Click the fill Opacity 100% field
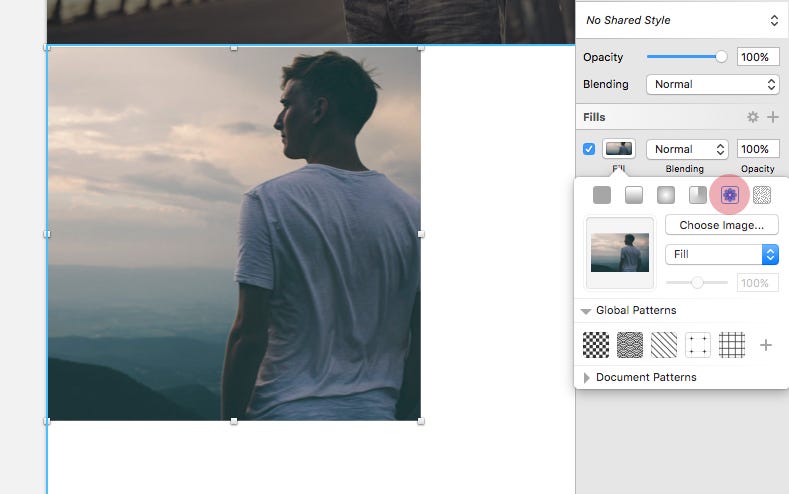Screen dimensions: 789x494 tap(758, 149)
